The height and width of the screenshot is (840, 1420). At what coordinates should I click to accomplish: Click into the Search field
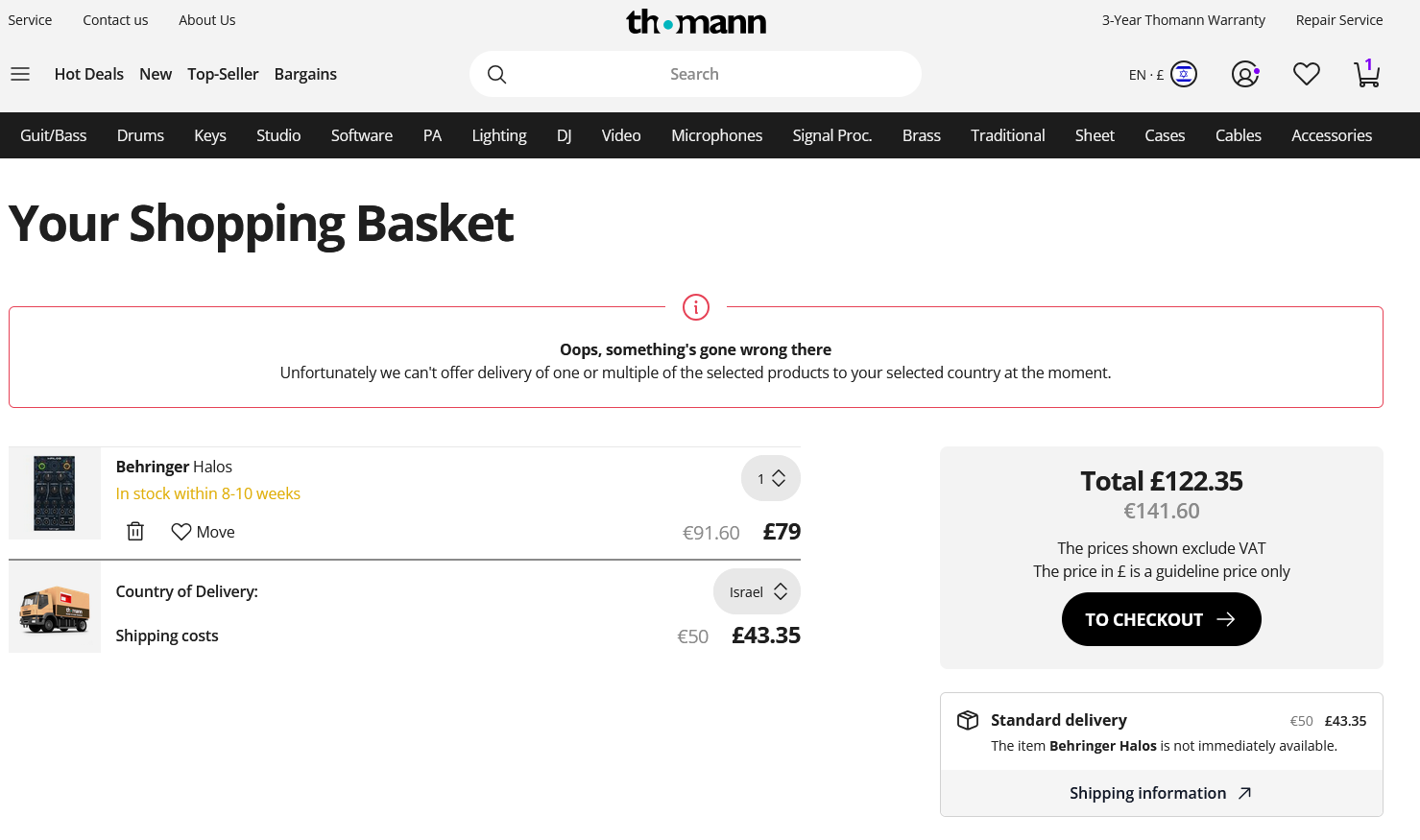pyautogui.click(x=694, y=74)
